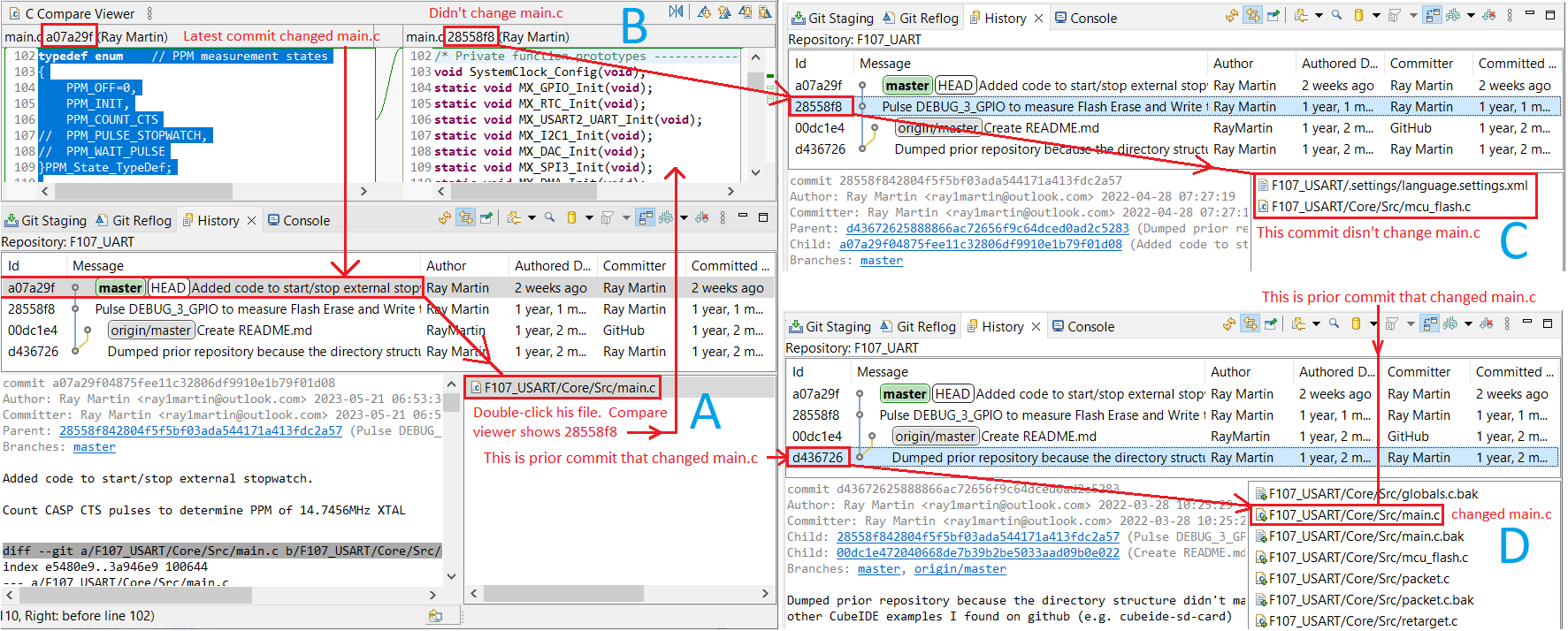
Task: Toggle Link with Editor in d436726 History view
Action: 1250,323
